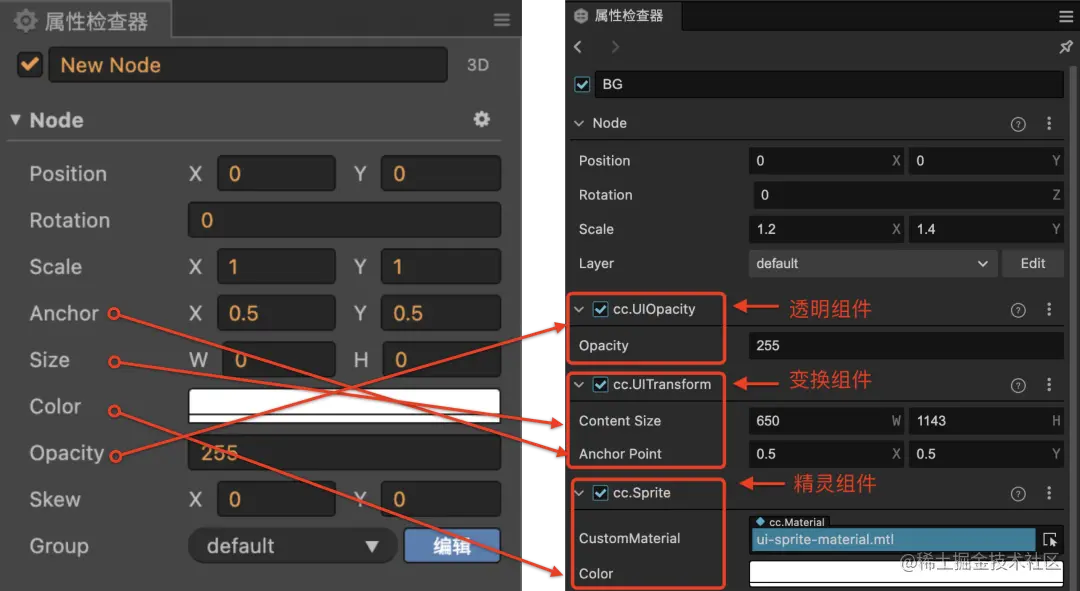Open cc.Sprite more options menu
This screenshot has height=591, width=1080.
coord(1049,493)
